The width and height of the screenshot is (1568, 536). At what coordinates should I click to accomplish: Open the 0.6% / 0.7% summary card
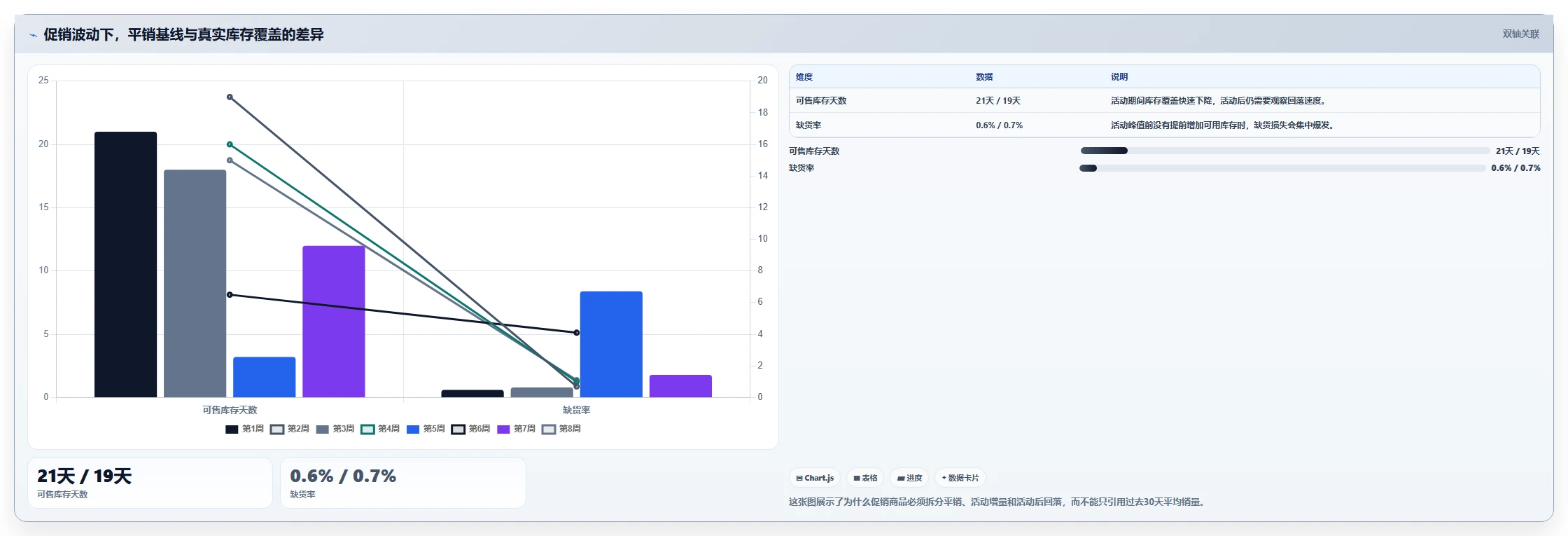[x=403, y=483]
